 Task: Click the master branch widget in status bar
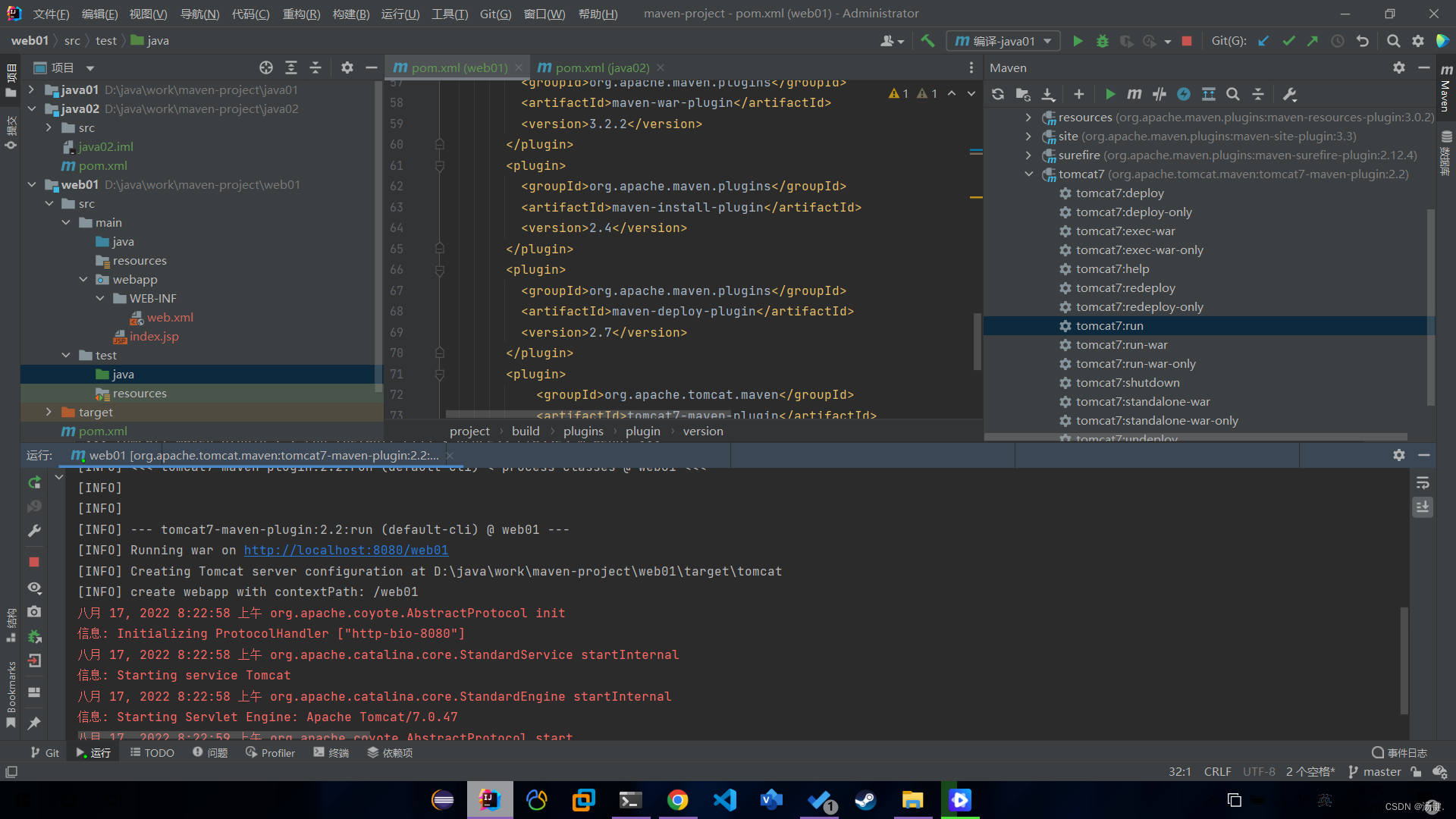1375,771
